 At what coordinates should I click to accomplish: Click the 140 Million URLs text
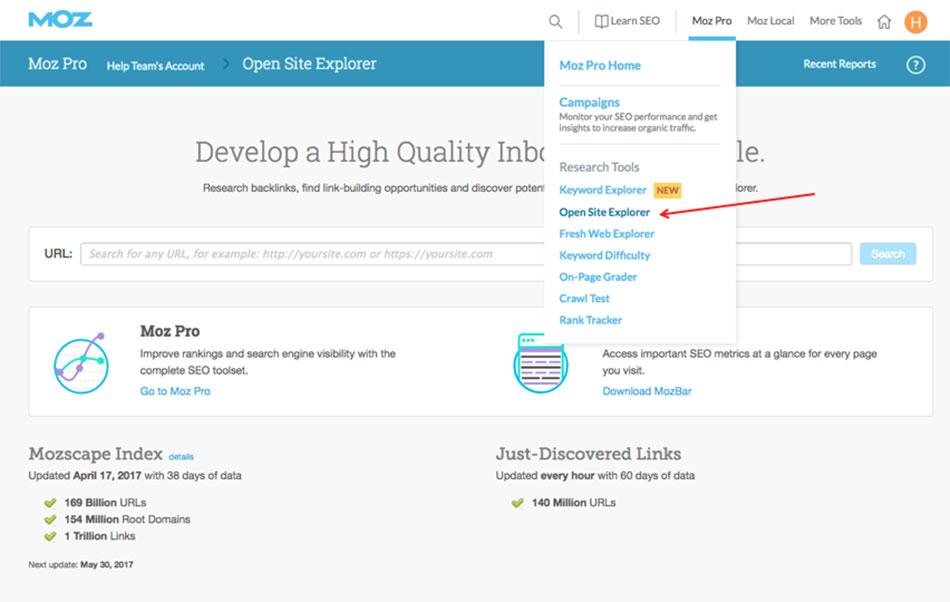tap(573, 503)
